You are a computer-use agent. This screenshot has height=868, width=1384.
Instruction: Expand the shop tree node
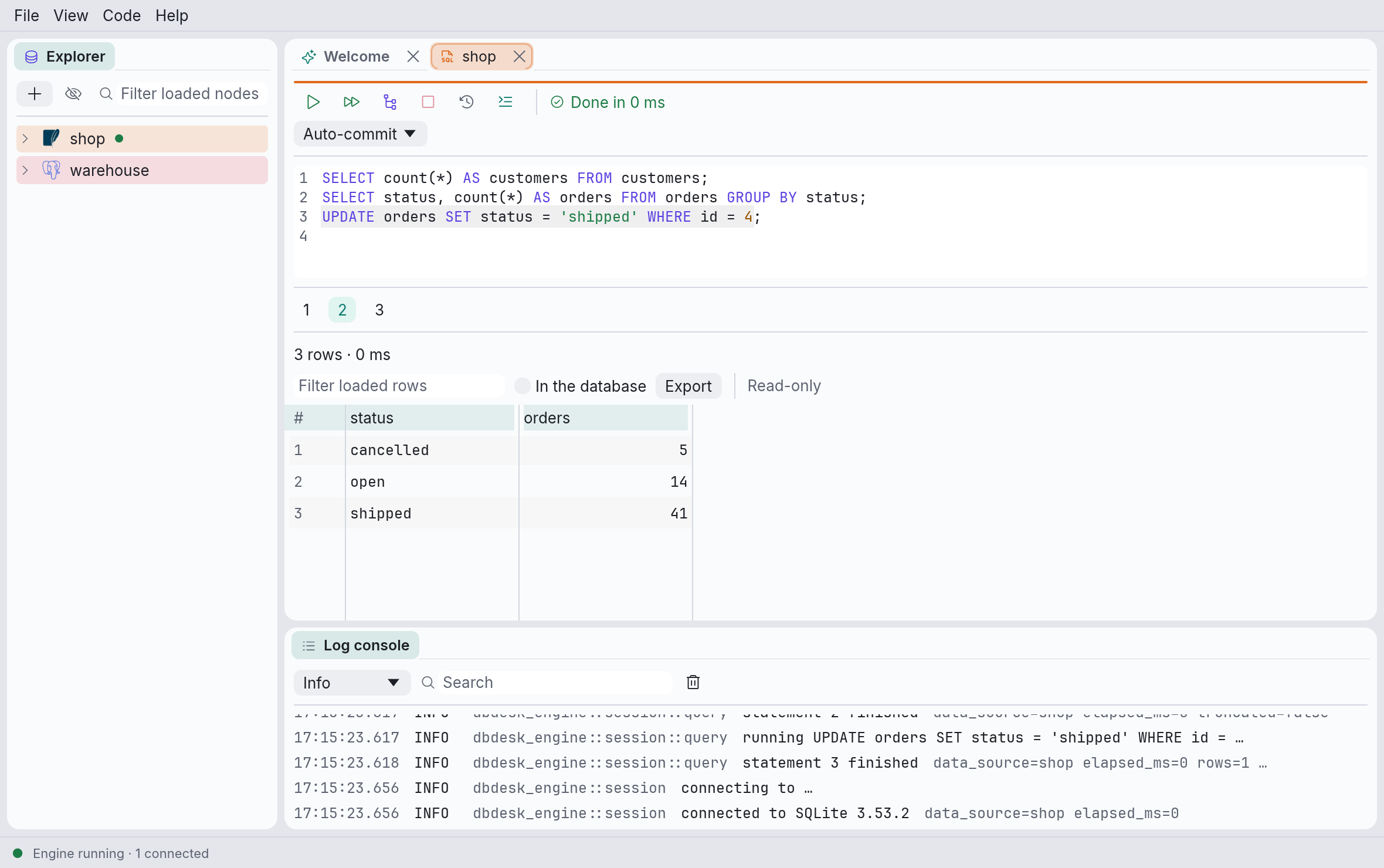pyautogui.click(x=25, y=138)
